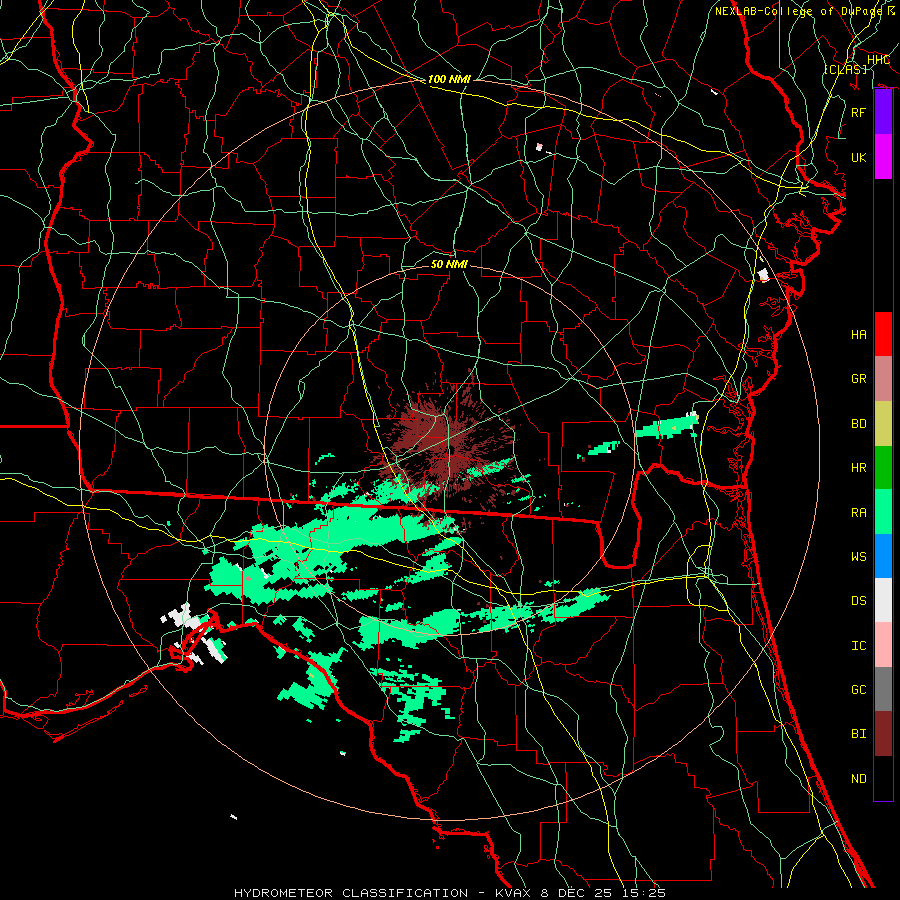The width and height of the screenshot is (900, 900).
Task: Click the ND black legend swatch
Action: [x=883, y=778]
